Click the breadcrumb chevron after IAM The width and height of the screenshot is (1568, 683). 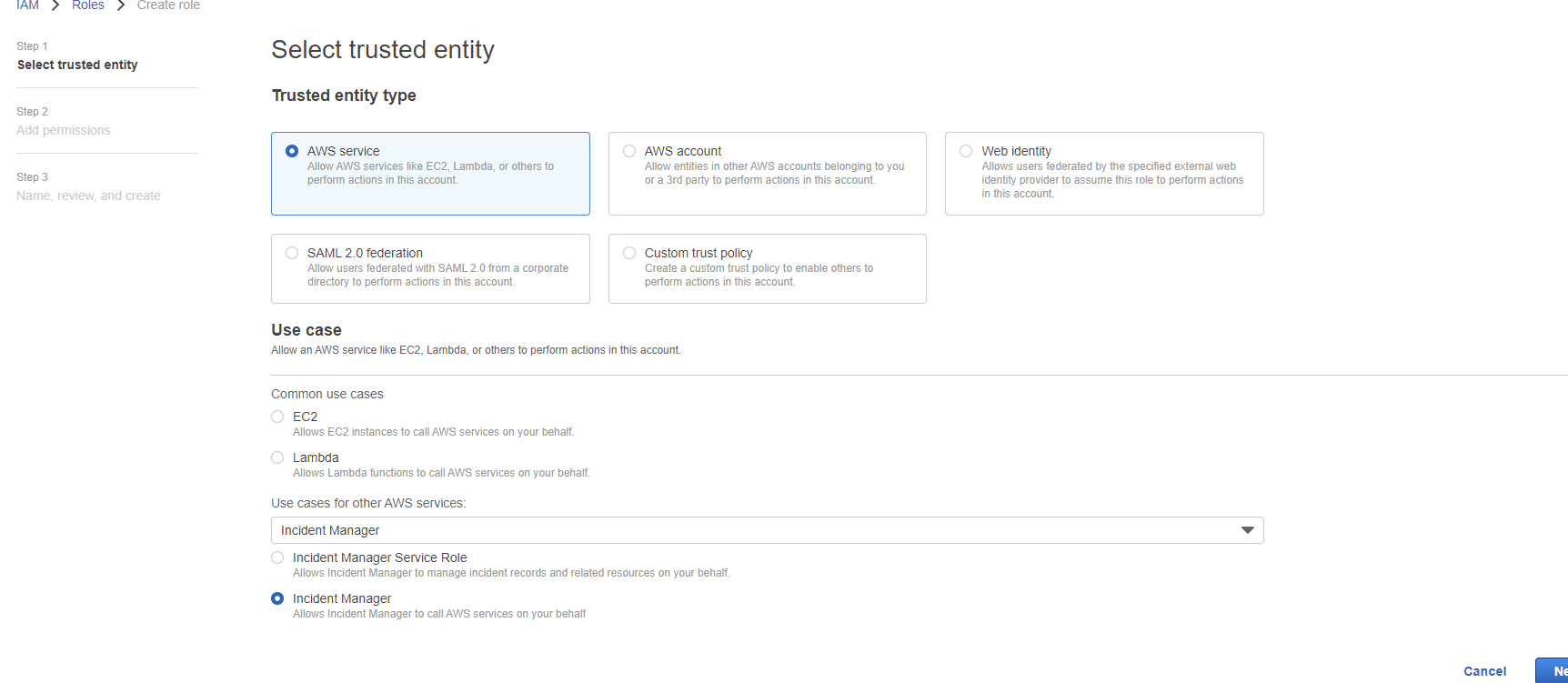(55, 5)
